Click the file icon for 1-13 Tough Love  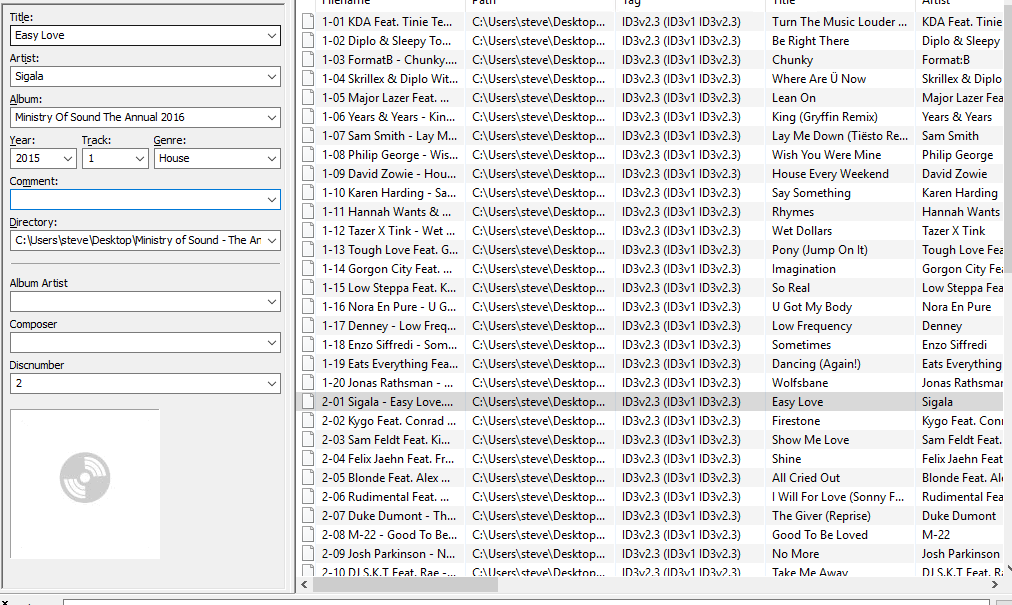point(309,250)
